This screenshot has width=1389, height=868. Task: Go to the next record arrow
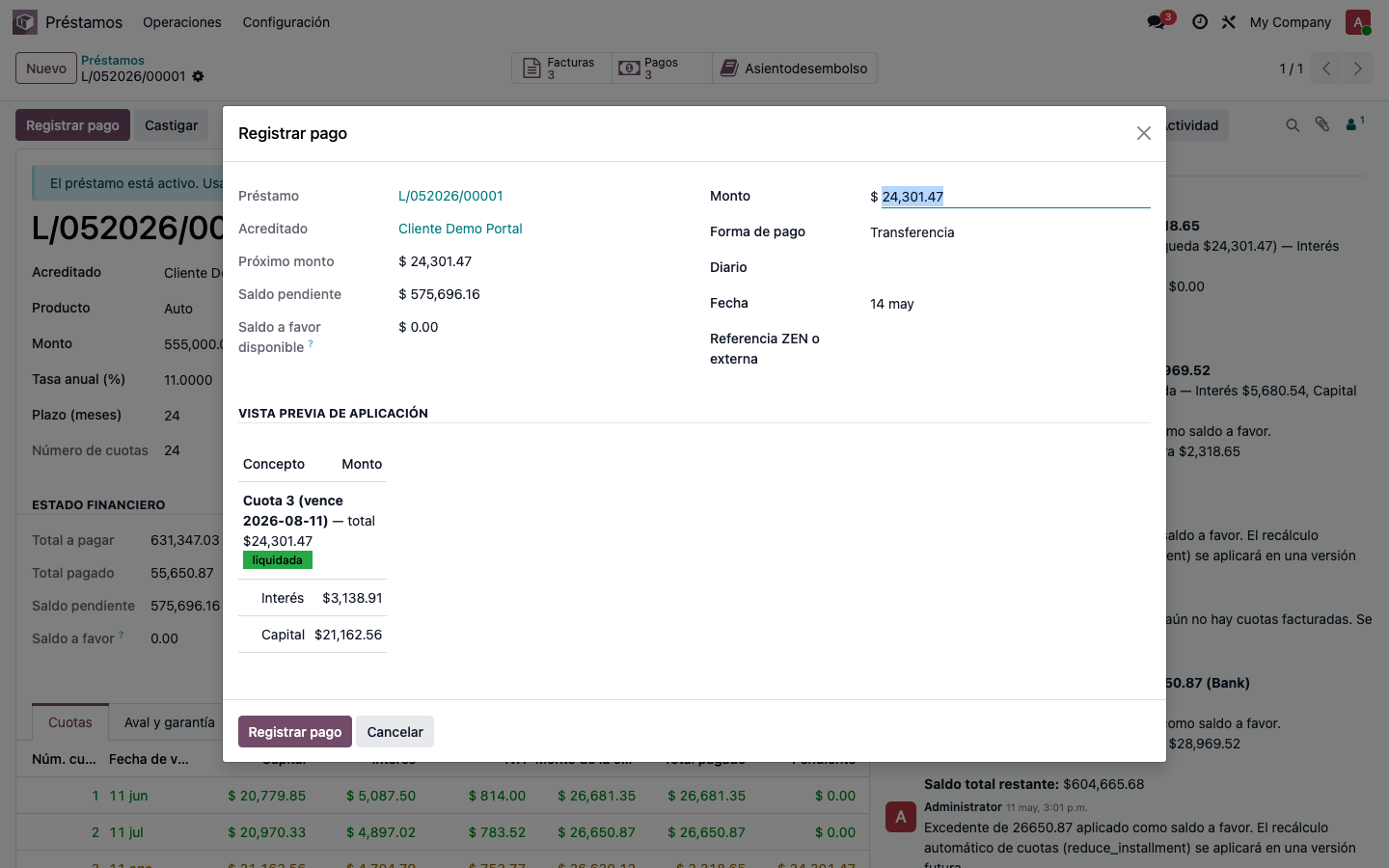(x=1357, y=68)
